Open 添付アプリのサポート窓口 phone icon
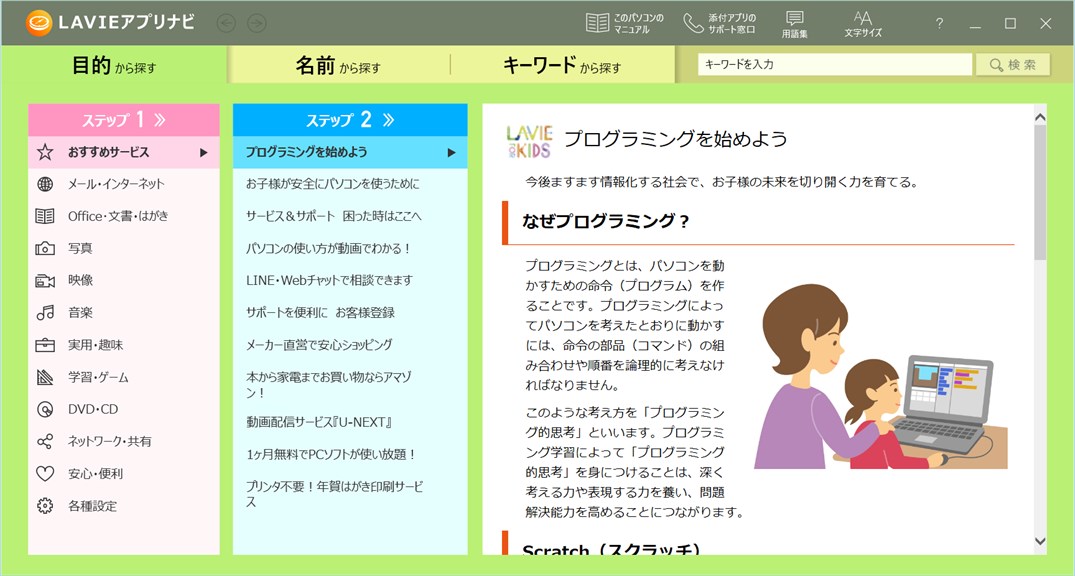Image resolution: width=1075 pixels, height=576 pixels. point(693,23)
